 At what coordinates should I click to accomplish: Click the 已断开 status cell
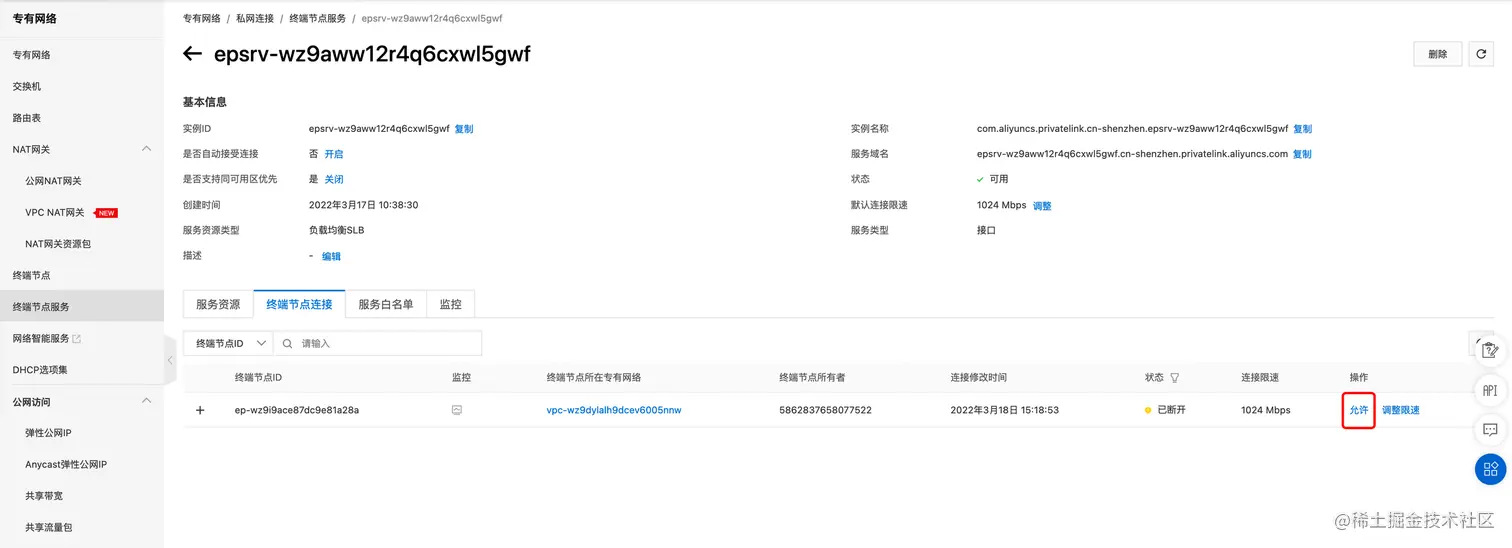point(1165,410)
